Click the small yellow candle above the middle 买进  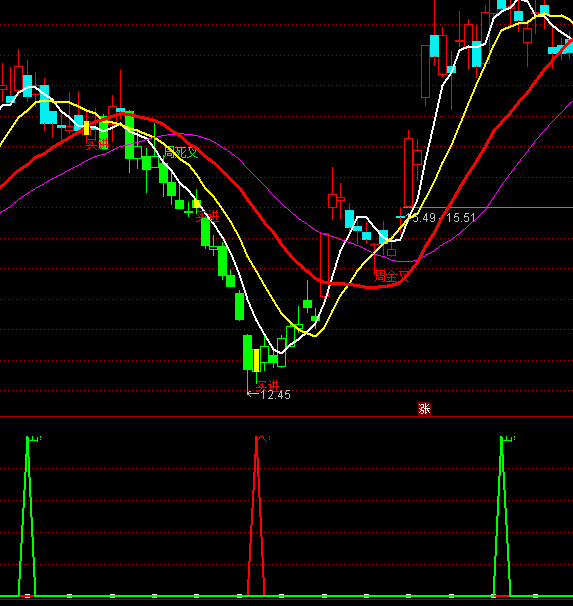coord(196,204)
